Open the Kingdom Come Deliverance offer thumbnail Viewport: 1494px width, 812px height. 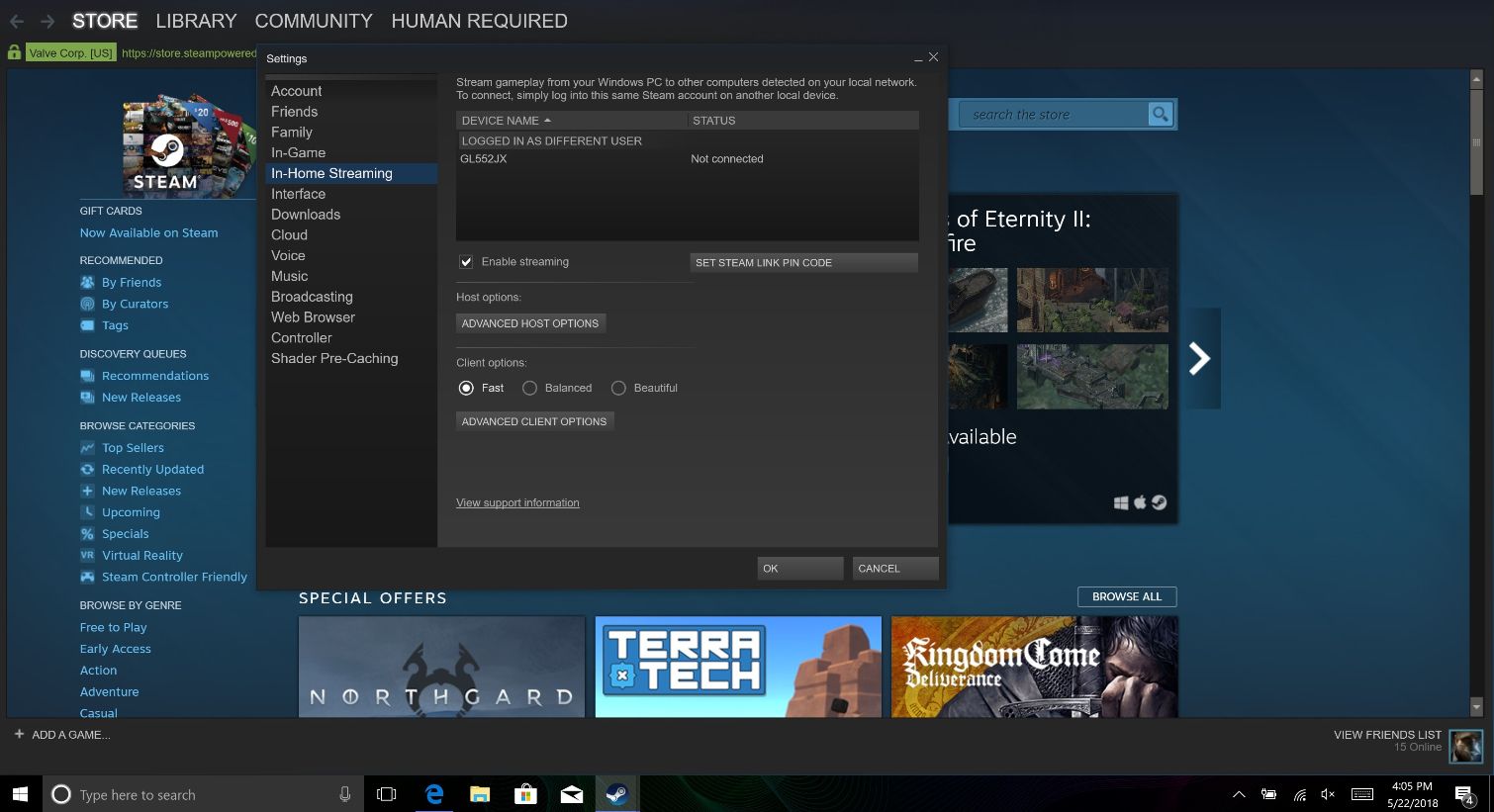coord(1034,667)
